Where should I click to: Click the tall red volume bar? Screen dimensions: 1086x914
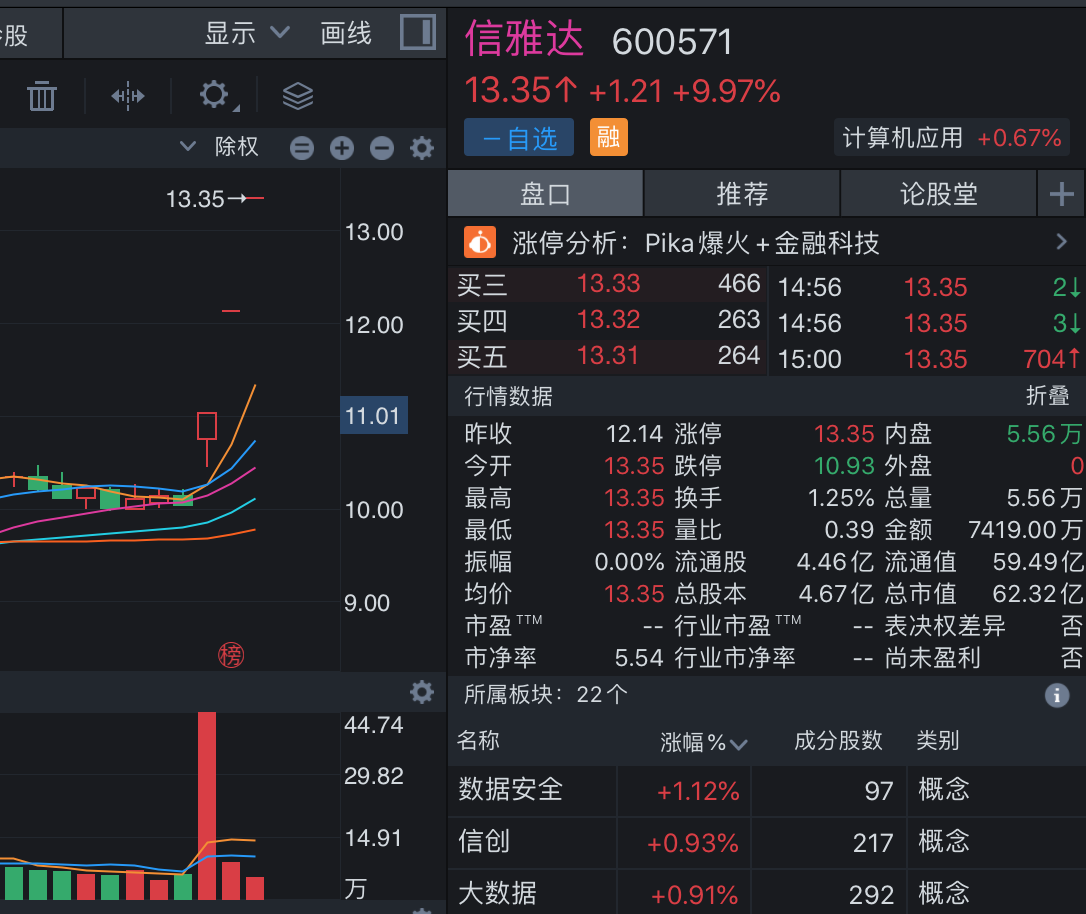[x=207, y=805]
